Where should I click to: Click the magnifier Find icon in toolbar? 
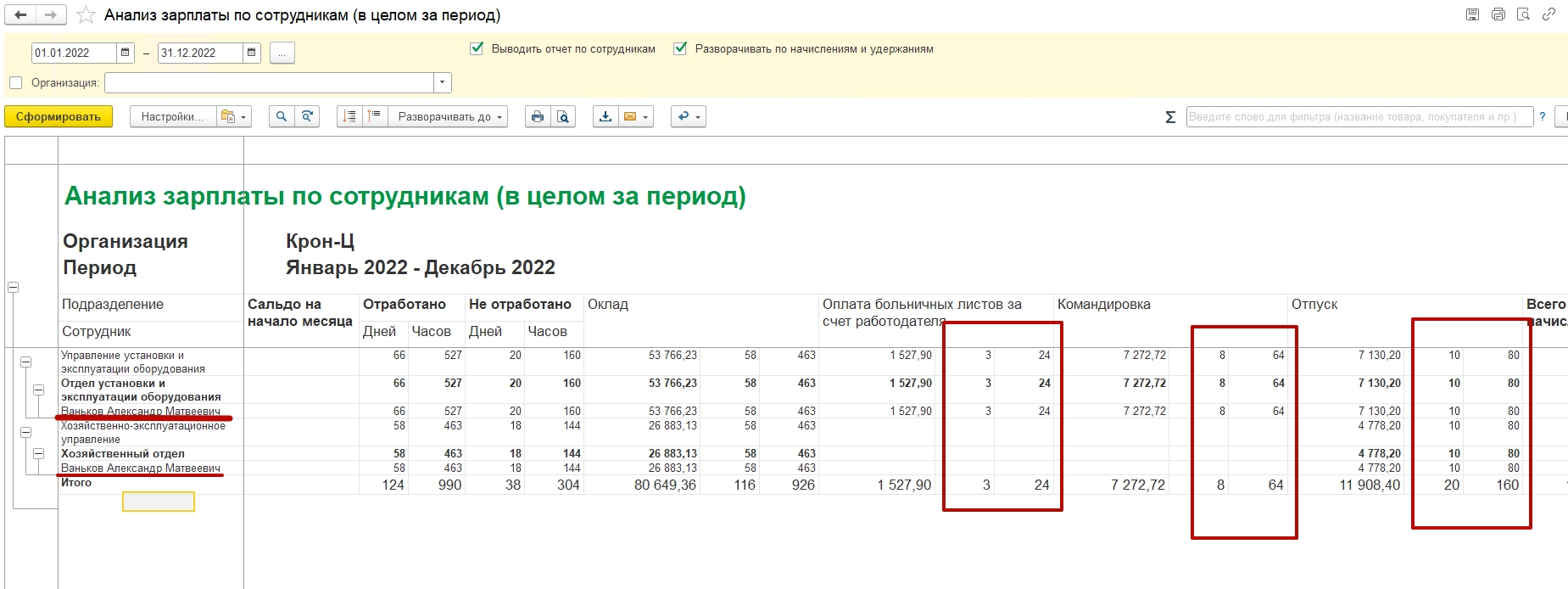pos(282,117)
